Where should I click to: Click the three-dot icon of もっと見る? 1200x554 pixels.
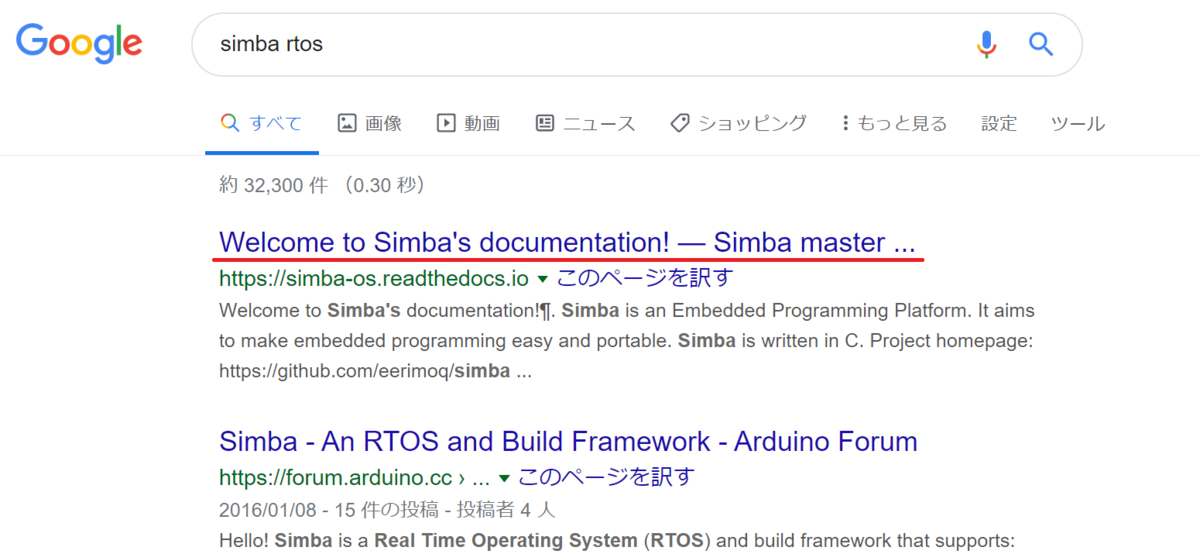pos(846,124)
